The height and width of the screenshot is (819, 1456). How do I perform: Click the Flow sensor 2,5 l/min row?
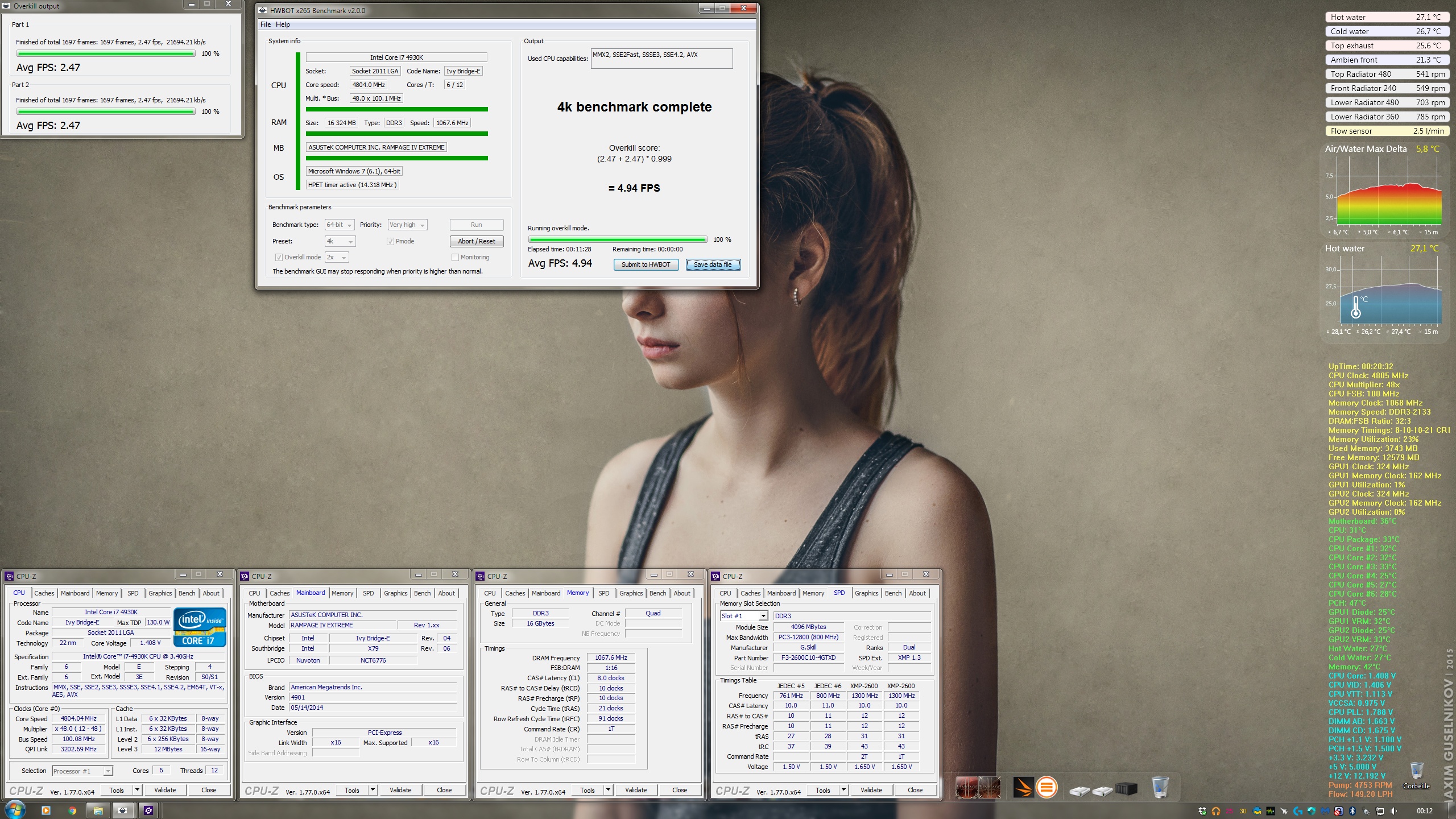[1387, 131]
